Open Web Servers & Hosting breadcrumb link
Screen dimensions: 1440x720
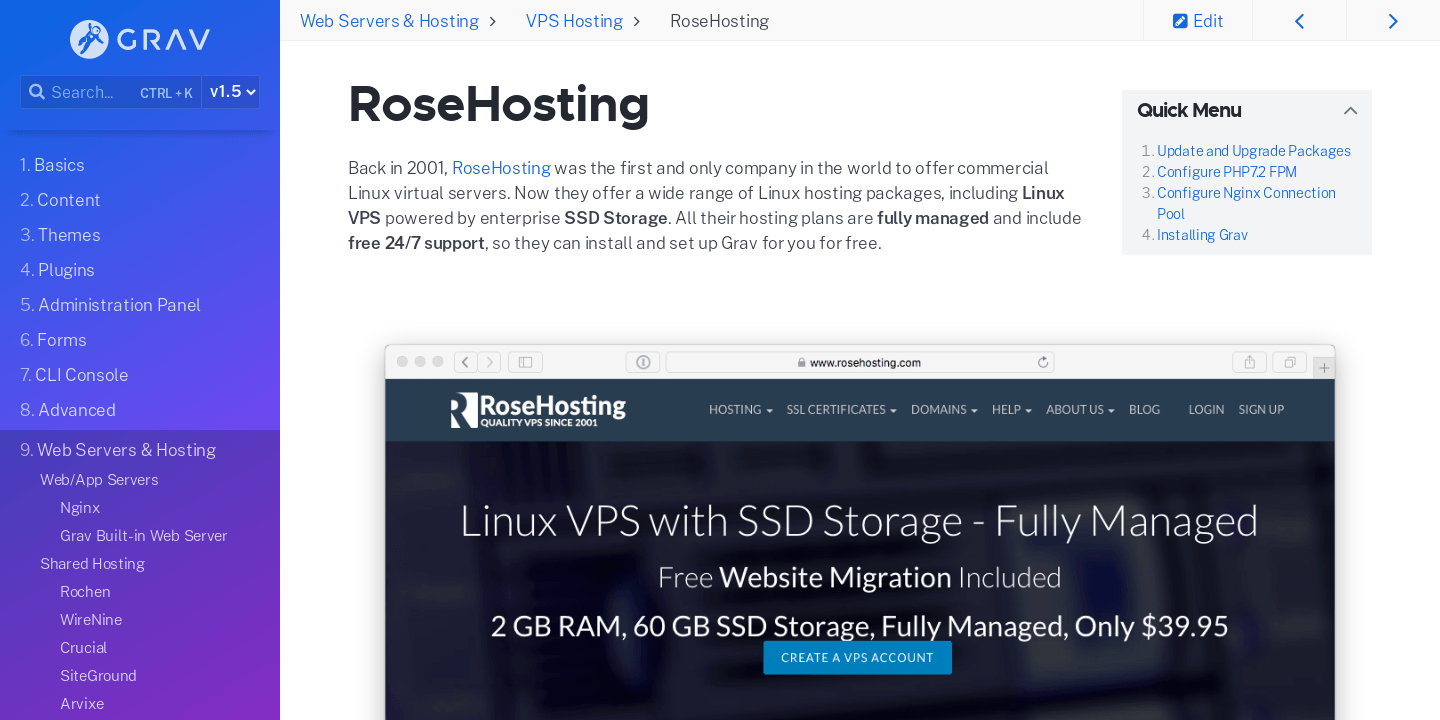[x=389, y=20]
